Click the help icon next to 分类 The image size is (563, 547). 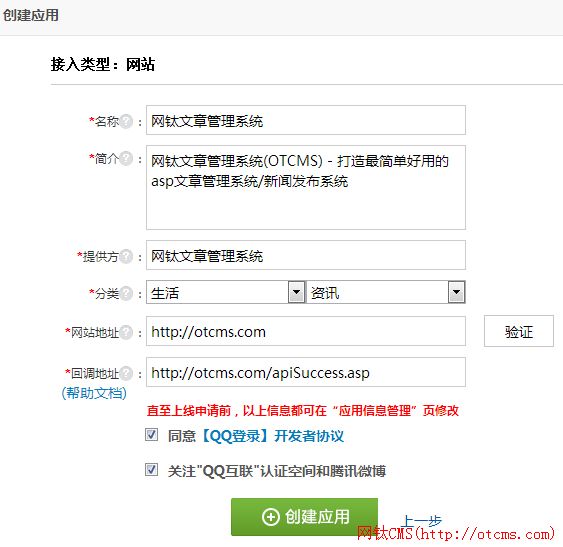pos(126,293)
